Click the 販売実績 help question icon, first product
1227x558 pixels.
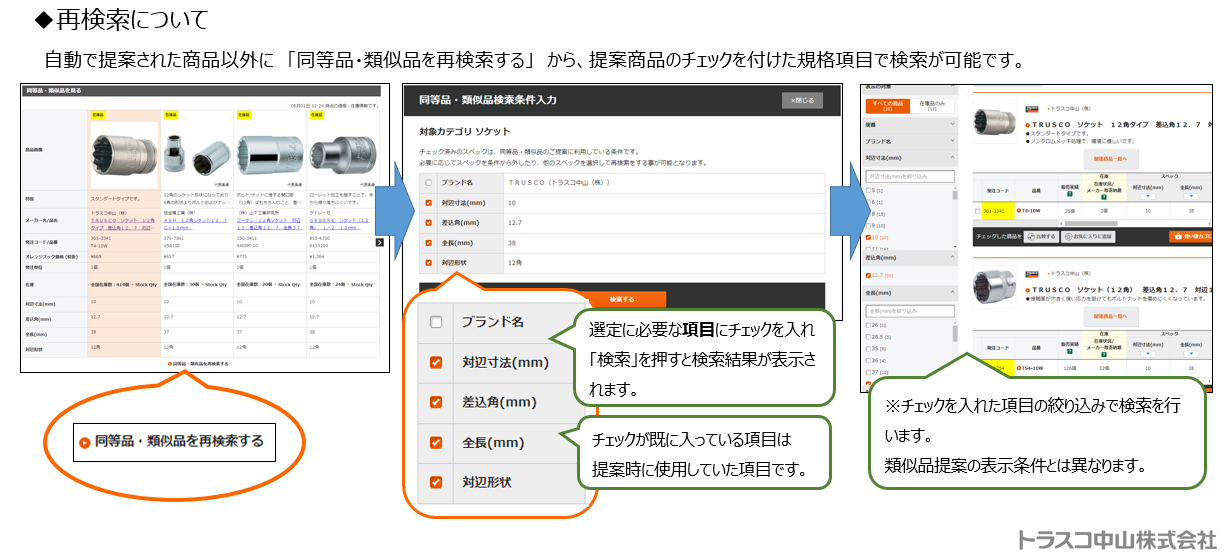1070,194
